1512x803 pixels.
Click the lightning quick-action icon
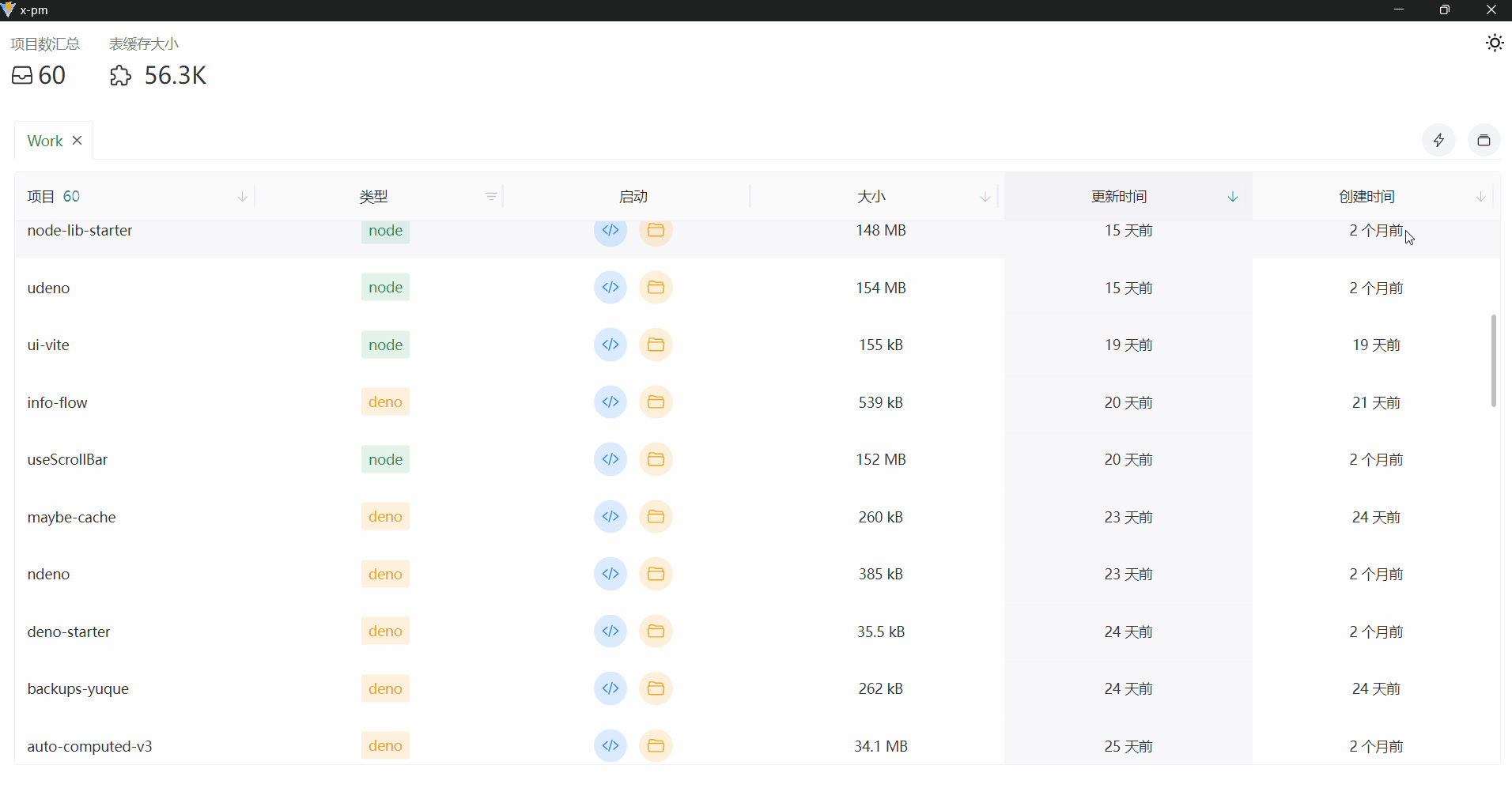click(x=1438, y=140)
